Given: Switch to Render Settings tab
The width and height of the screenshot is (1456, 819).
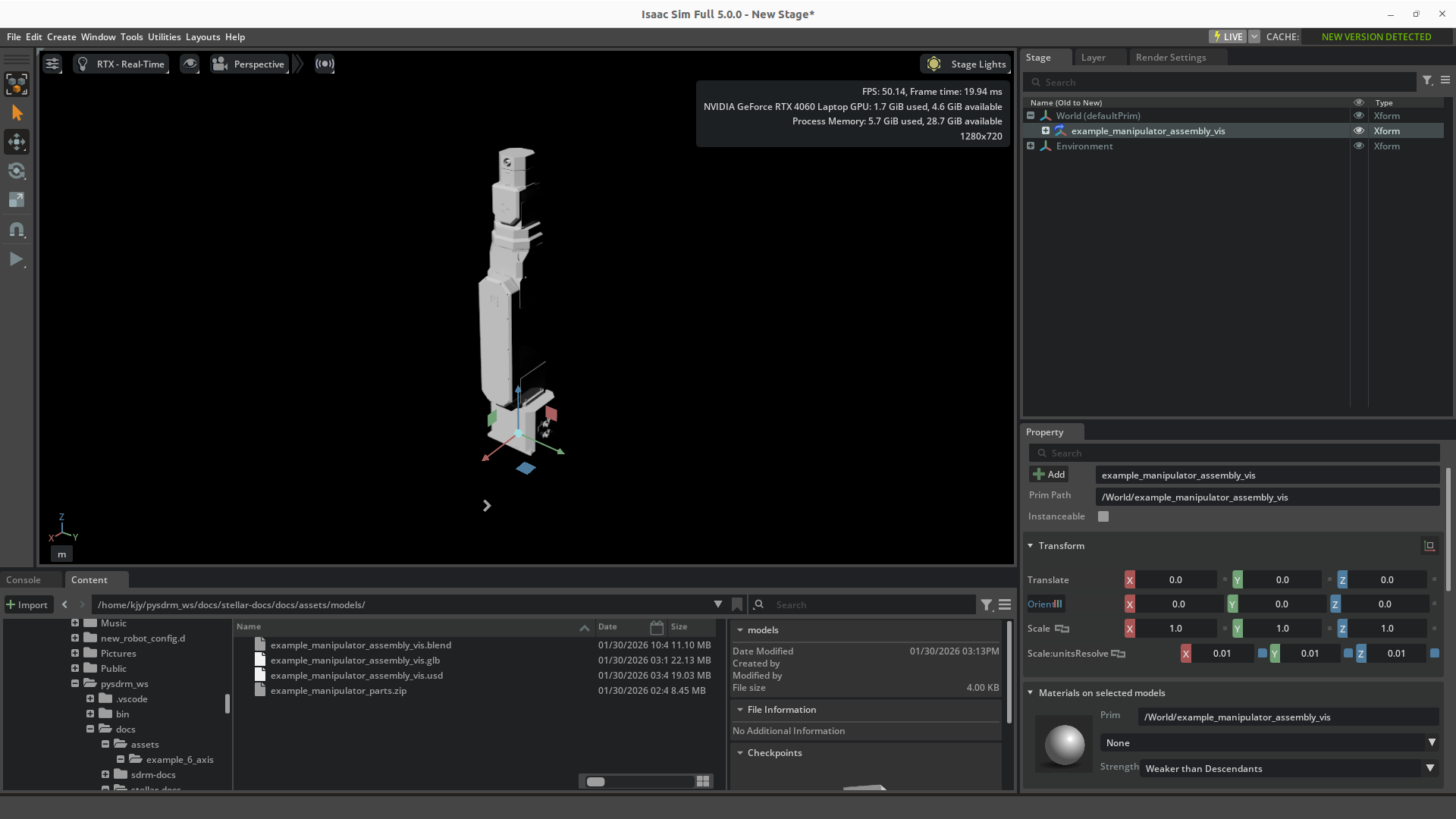Looking at the screenshot, I should click(1170, 58).
